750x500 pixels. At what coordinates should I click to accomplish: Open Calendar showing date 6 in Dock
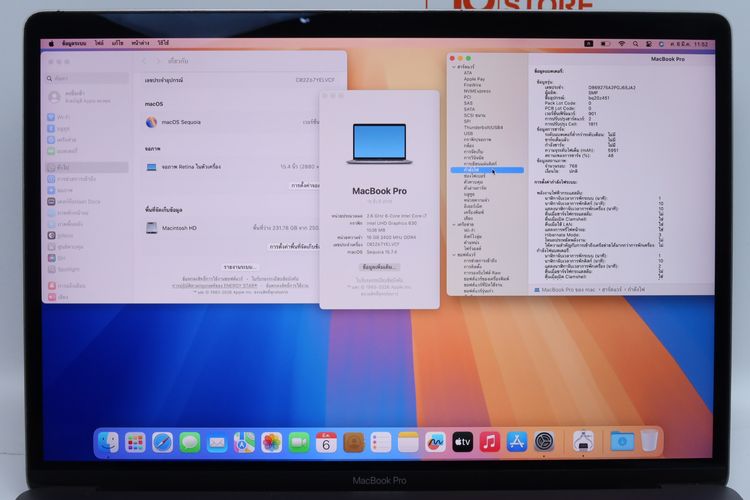pyautogui.click(x=326, y=443)
